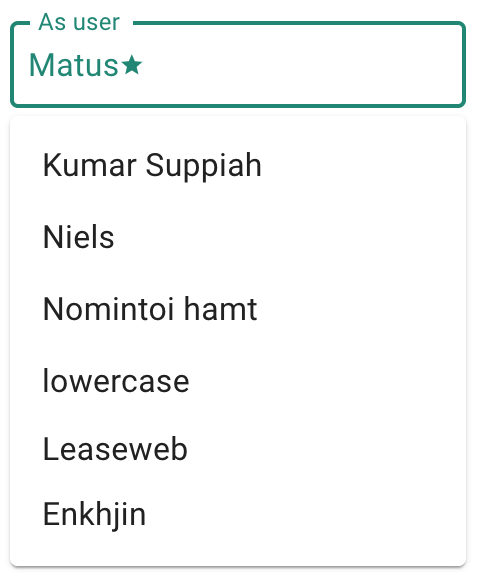Close the dropdown via the As user combo box
Viewport: 482px width, 573px height.
[238, 65]
